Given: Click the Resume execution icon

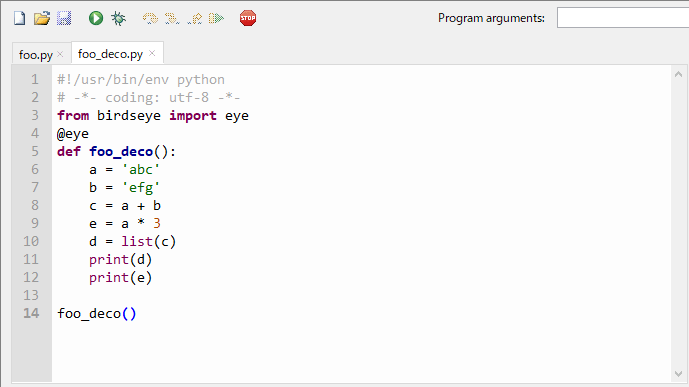Looking at the screenshot, I should [216, 18].
